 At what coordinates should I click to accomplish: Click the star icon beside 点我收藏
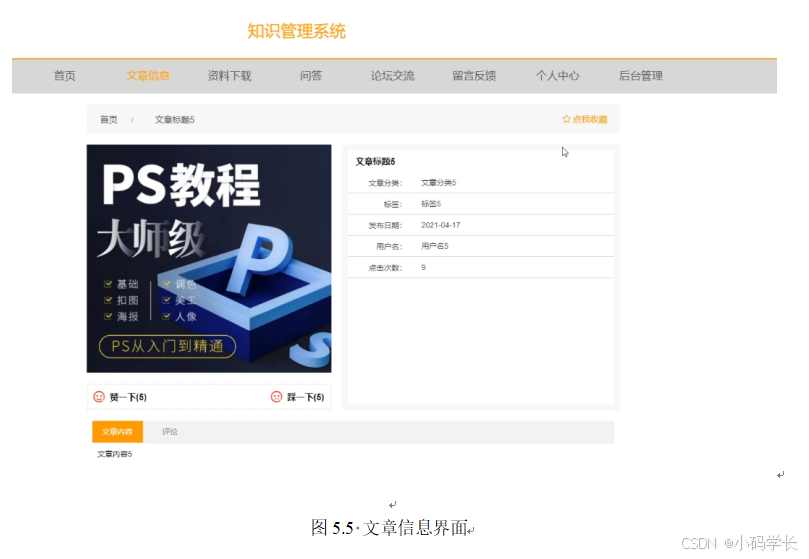click(566, 119)
